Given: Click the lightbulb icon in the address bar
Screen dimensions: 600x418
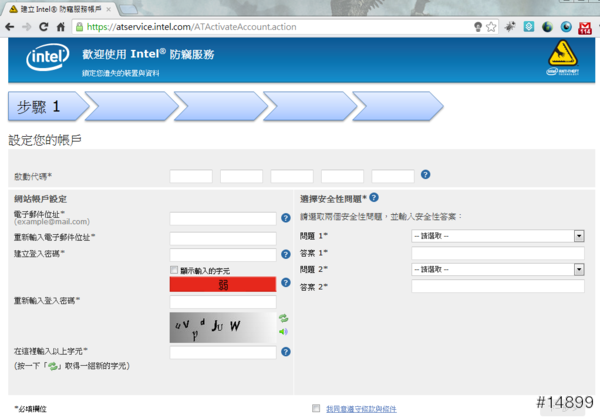Looking at the screenshot, I should (478, 27).
